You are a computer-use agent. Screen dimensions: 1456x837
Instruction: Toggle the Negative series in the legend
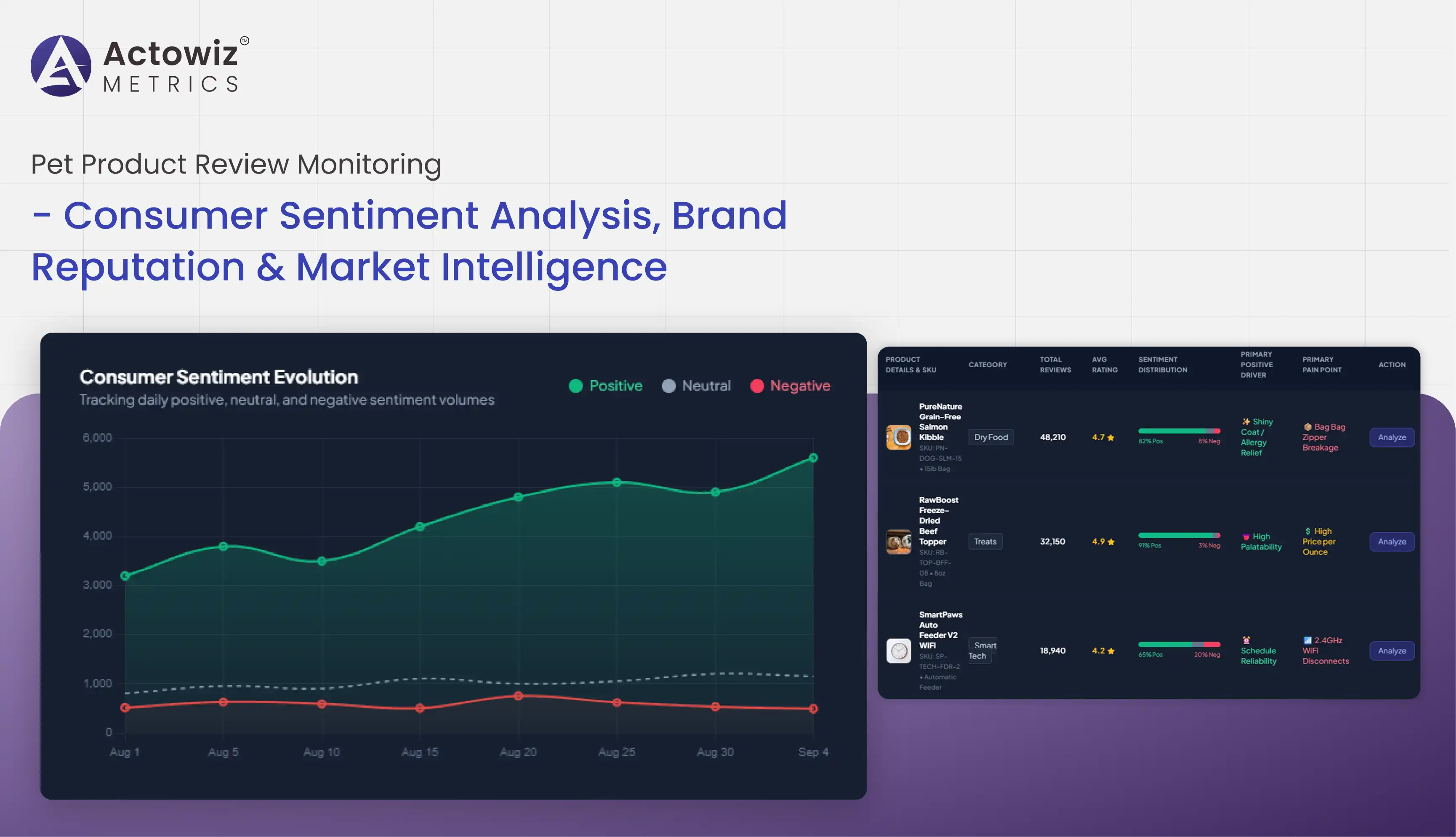[x=790, y=386]
